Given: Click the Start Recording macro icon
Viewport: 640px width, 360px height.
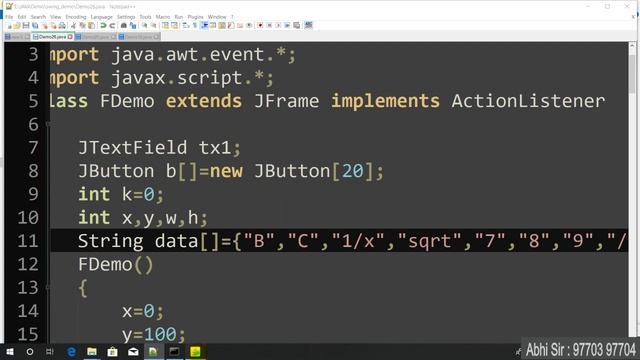Looking at the screenshot, I should pyautogui.click(x=260, y=26).
